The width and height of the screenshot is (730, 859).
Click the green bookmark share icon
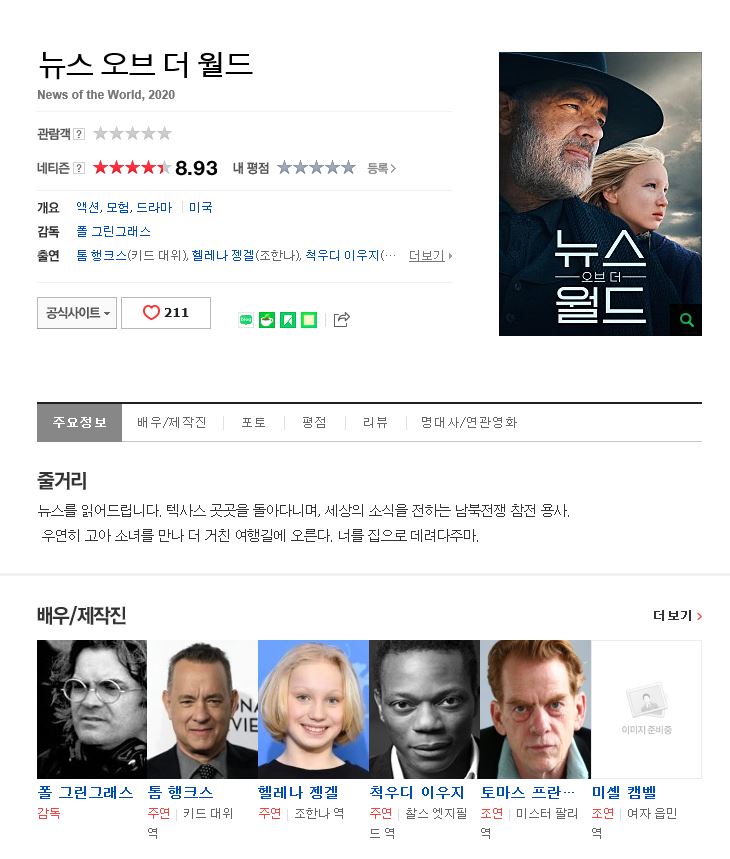pos(288,319)
